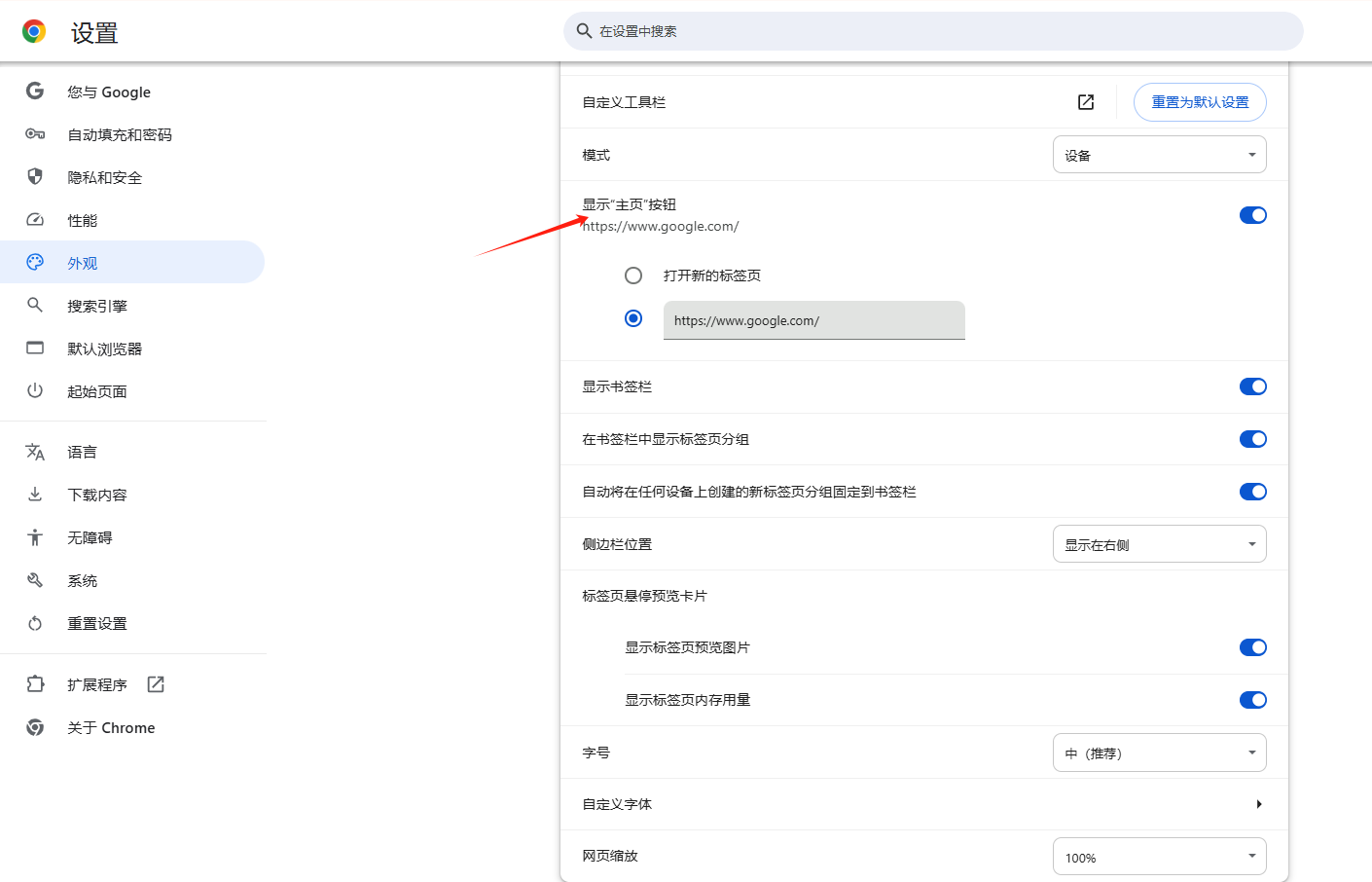This screenshot has height=882, width=1372.
Task: Click the reset settings circular arrow icon
Action: coord(35,623)
